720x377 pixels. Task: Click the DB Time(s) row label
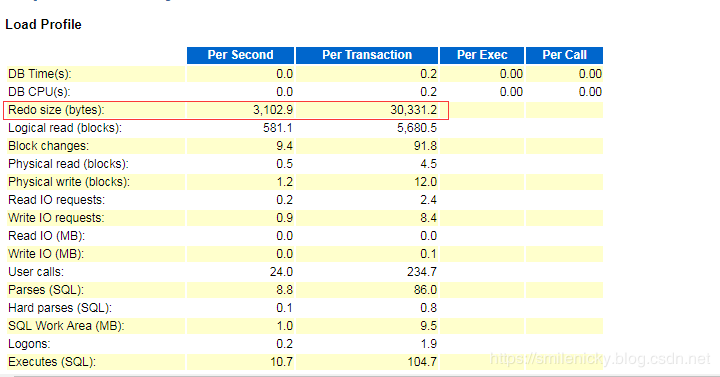pyautogui.click(x=39, y=74)
